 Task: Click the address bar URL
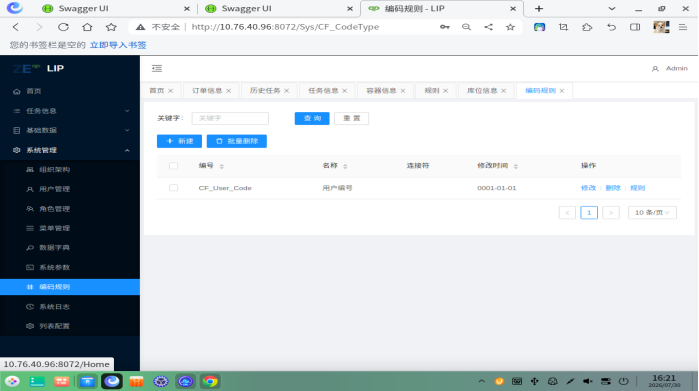[x=285, y=27]
